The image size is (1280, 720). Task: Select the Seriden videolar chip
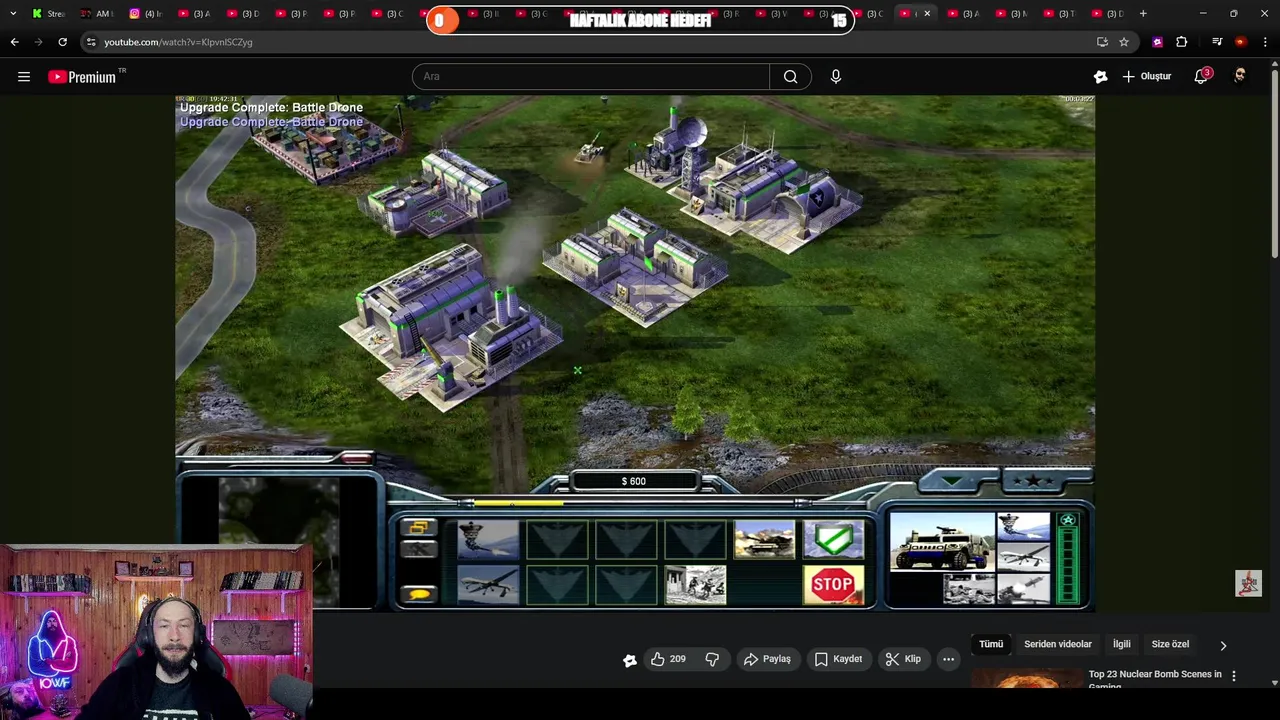tap(1058, 644)
